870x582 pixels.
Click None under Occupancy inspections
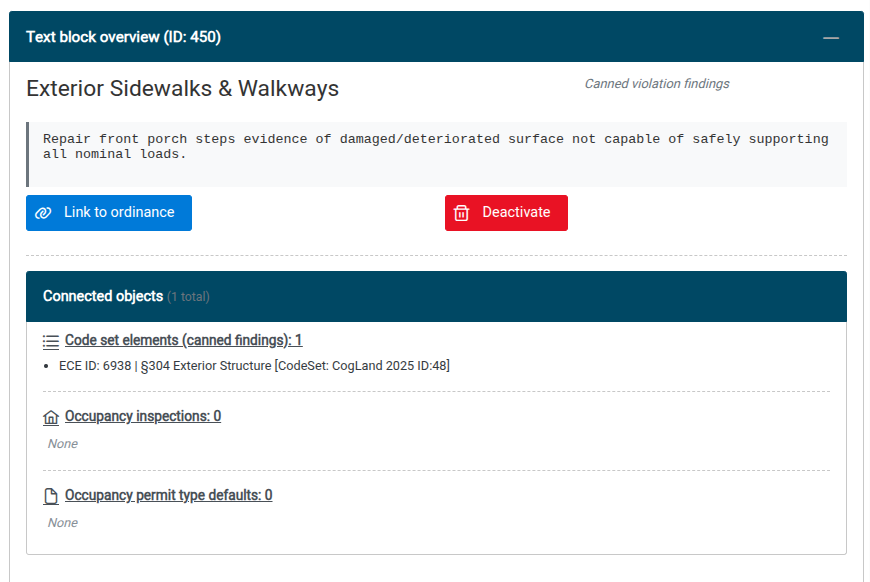[x=63, y=444]
